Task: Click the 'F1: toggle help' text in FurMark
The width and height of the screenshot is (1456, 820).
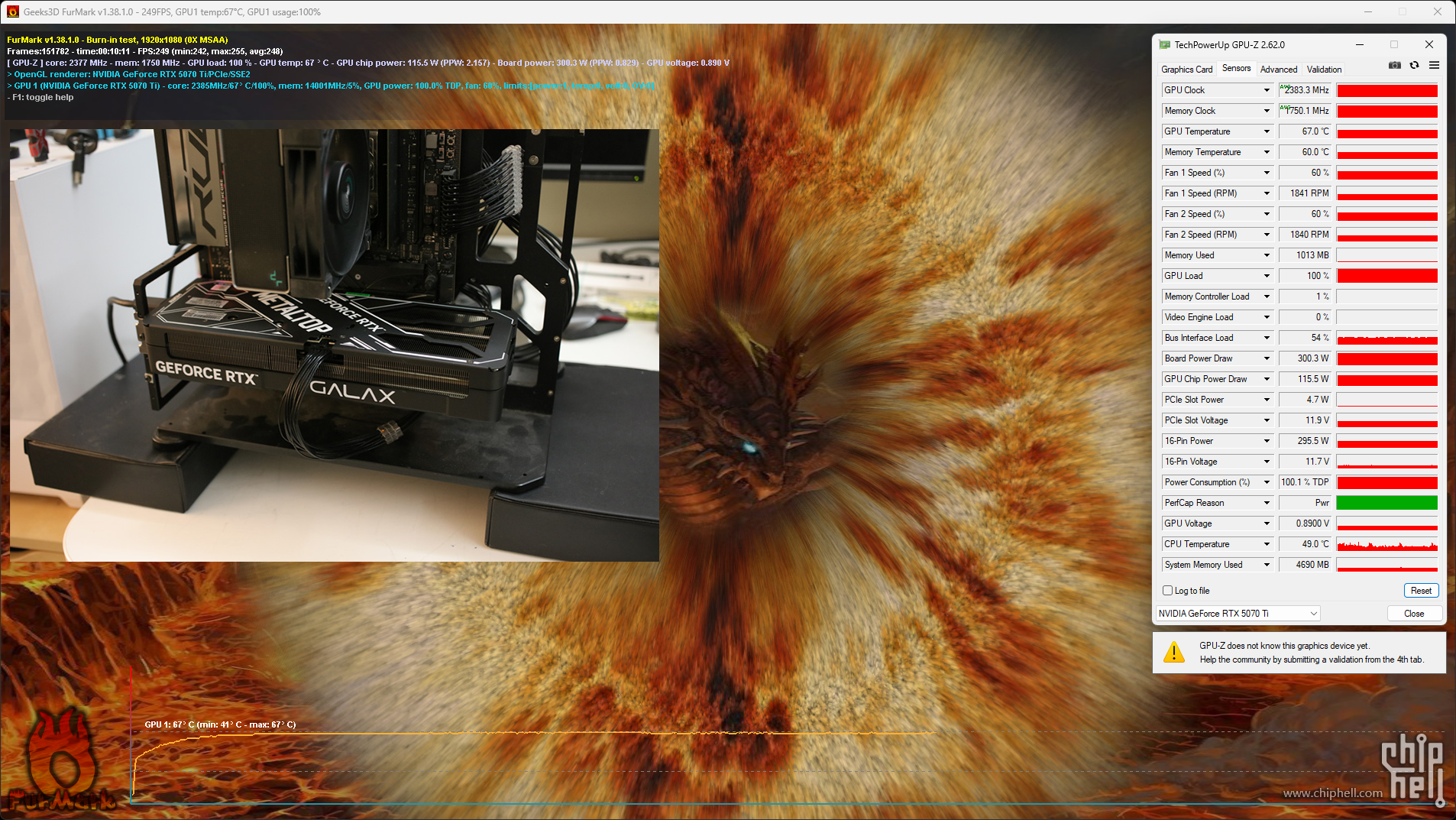Action: (x=43, y=97)
